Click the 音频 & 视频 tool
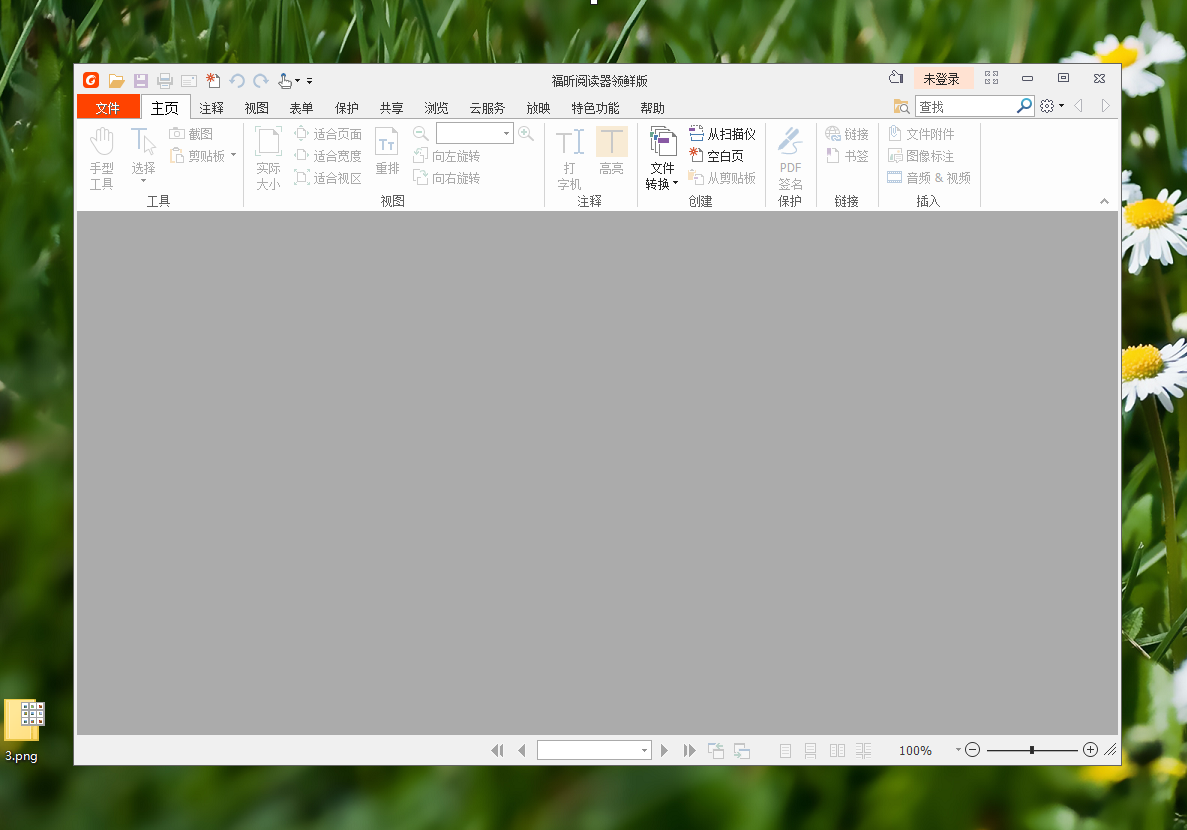The image size is (1187, 830). coord(930,178)
